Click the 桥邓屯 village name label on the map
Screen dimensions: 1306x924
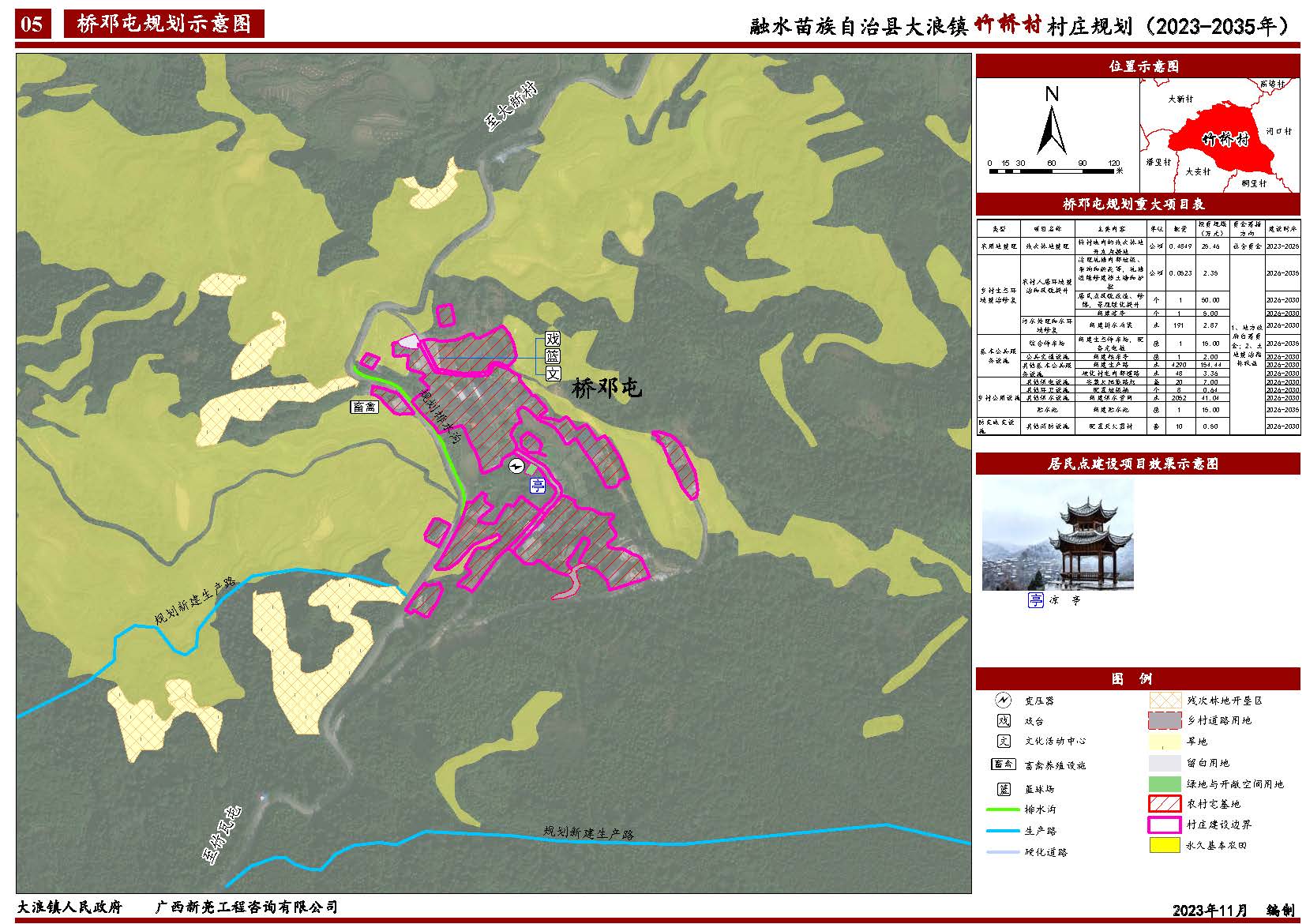point(606,388)
